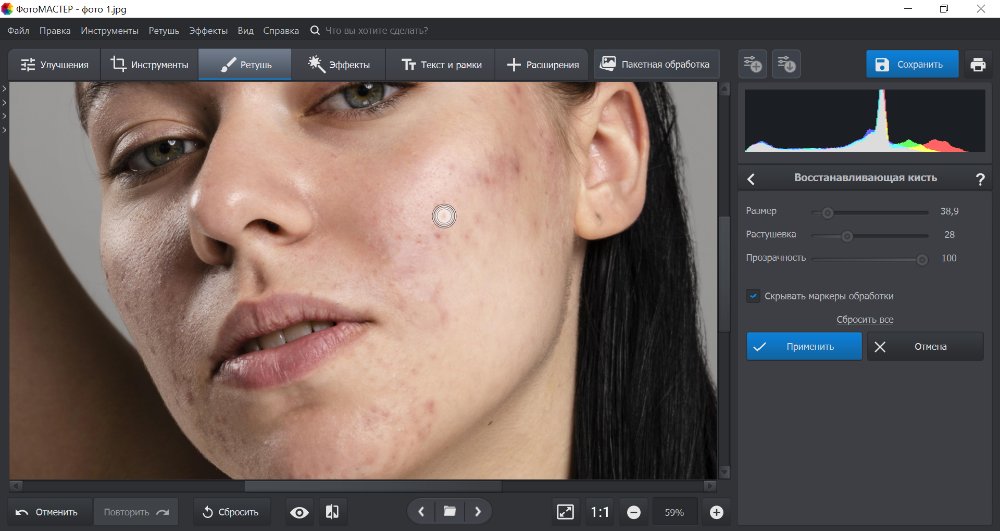Set zoom to 1:1 actual size

pos(599,512)
